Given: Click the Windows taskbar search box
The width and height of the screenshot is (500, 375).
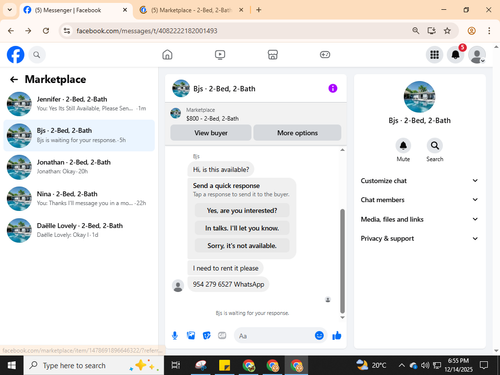Looking at the screenshot, I should pos(94,365).
